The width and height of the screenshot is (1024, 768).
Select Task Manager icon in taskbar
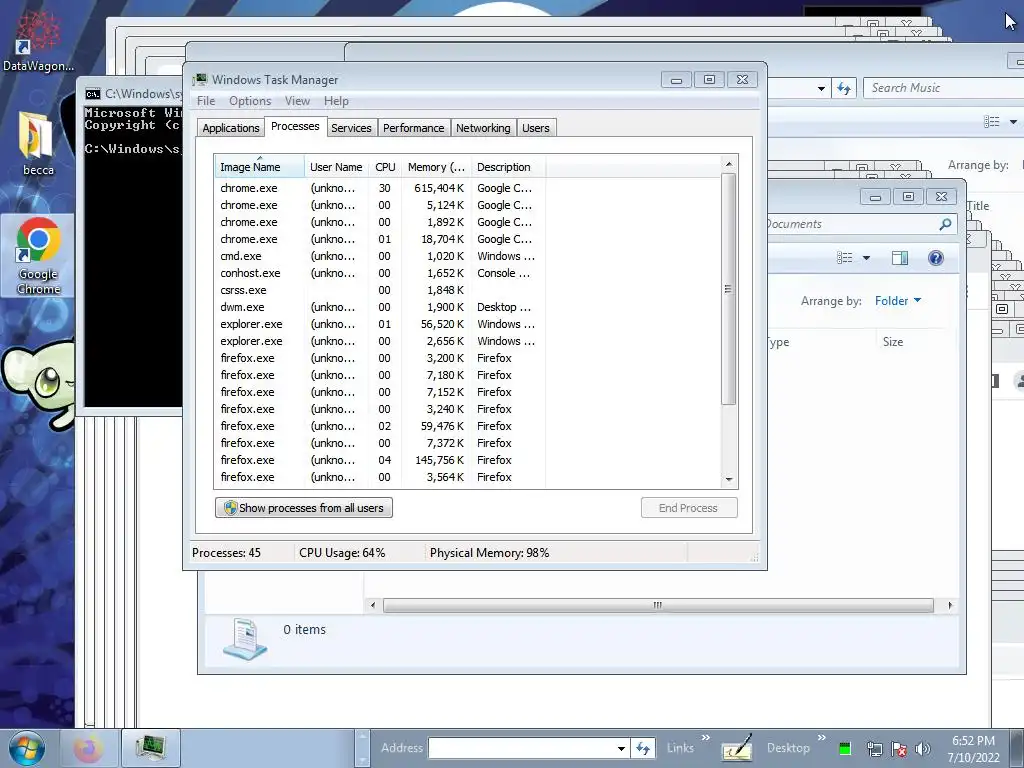[x=151, y=748]
